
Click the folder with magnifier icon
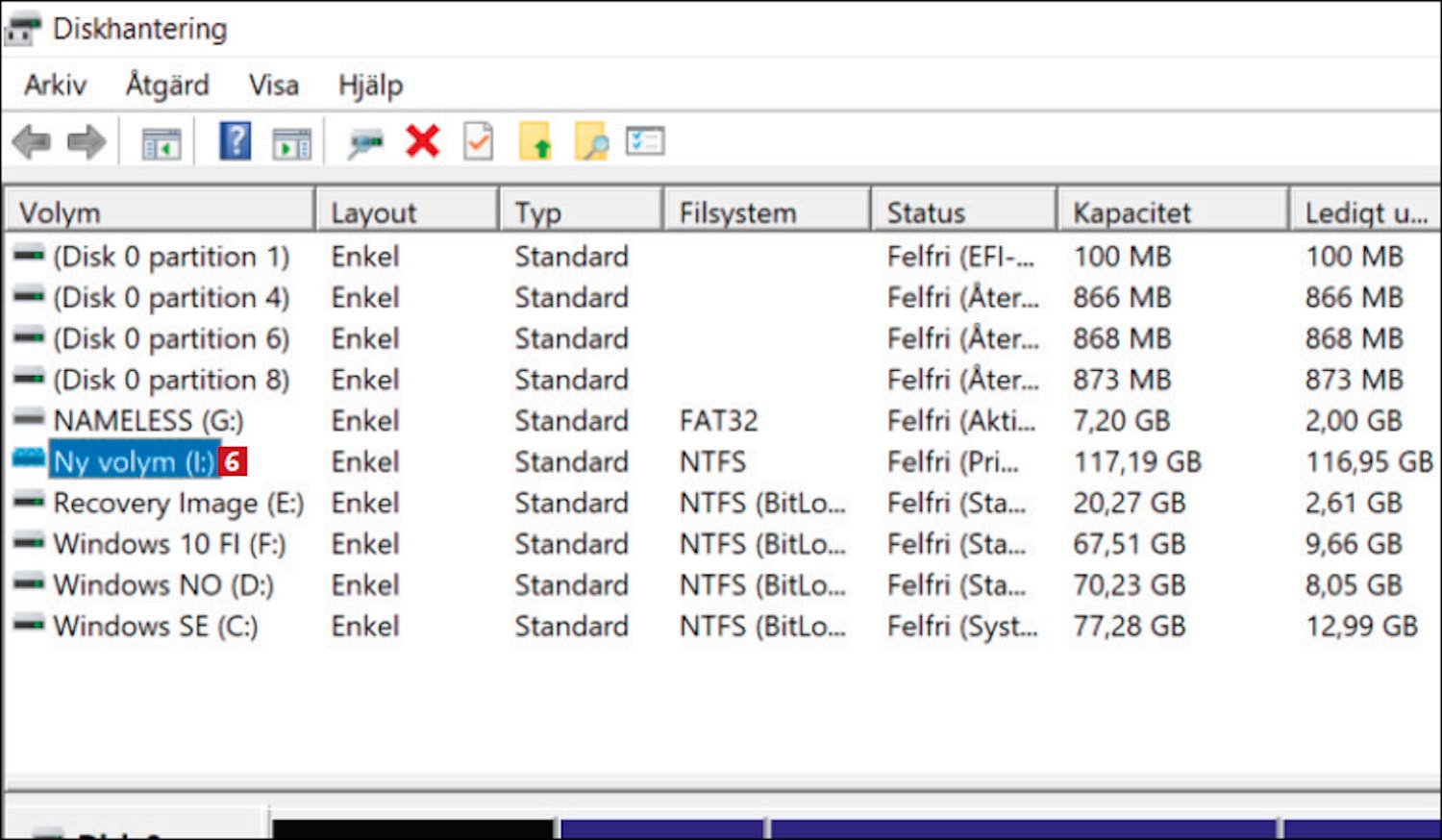click(x=591, y=141)
